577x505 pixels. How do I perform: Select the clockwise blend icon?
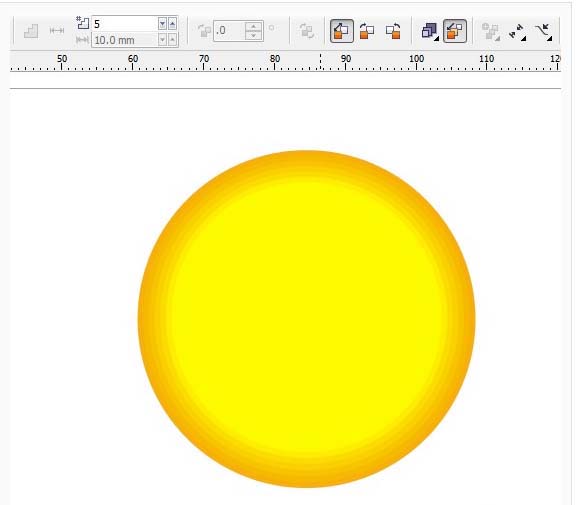[x=367, y=31]
